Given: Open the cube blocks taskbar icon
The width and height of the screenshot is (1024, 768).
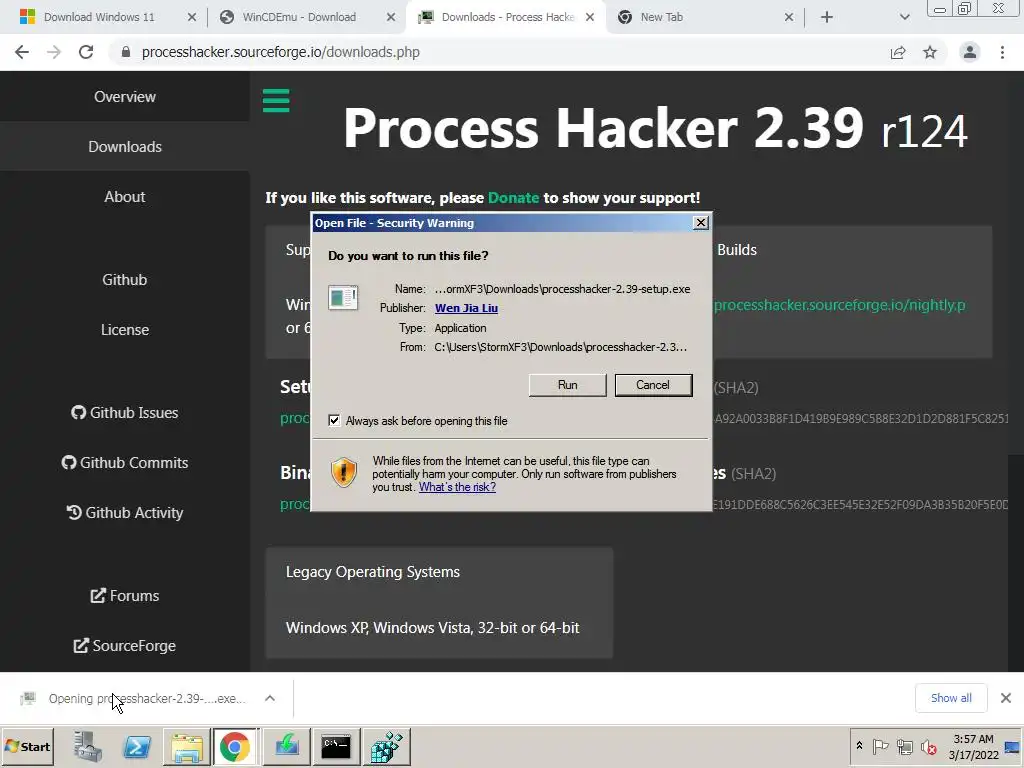Looking at the screenshot, I should [x=386, y=746].
